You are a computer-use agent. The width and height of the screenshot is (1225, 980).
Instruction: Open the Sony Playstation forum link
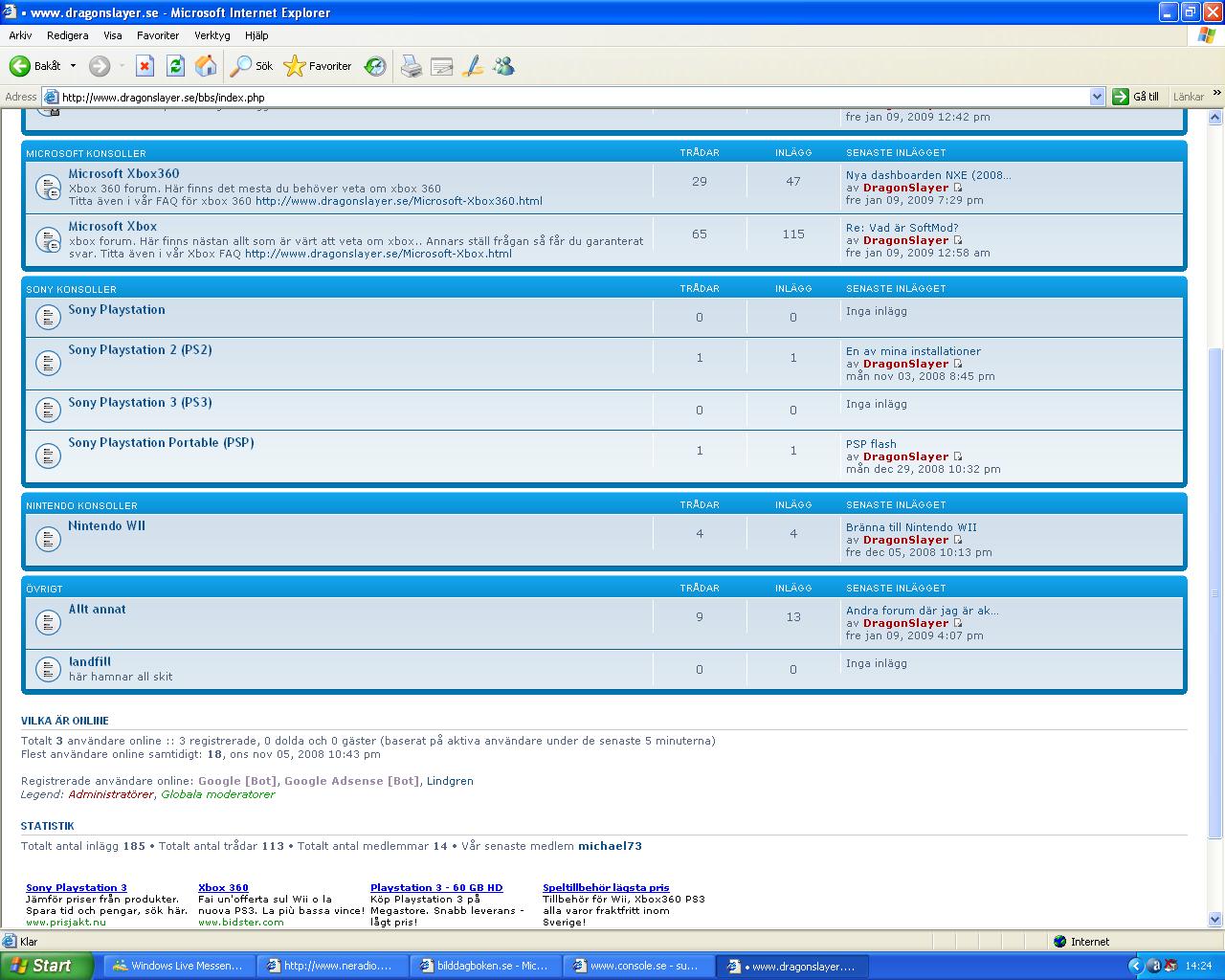[x=117, y=310]
